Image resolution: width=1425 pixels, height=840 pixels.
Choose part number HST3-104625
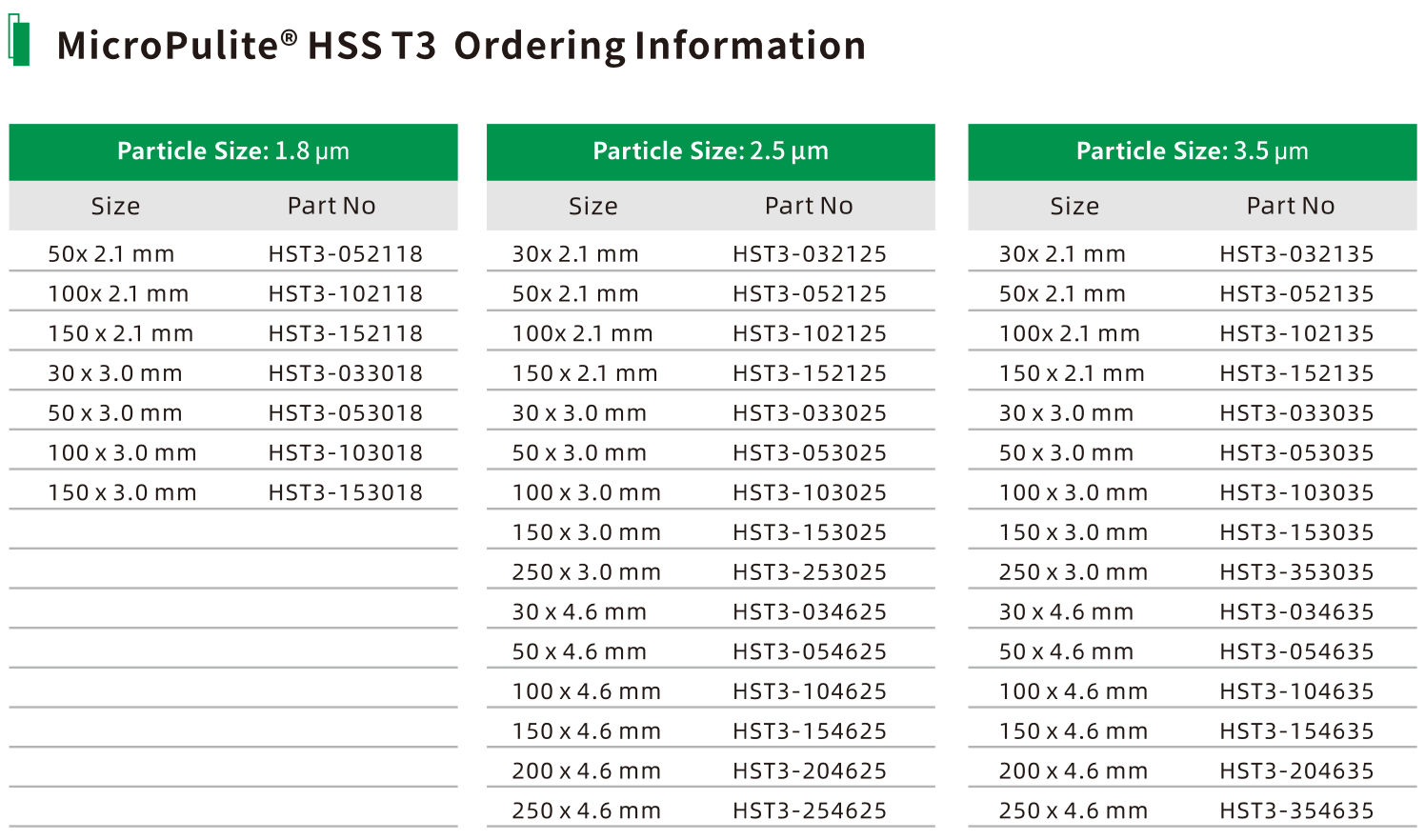pyautogui.click(x=810, y=692)
